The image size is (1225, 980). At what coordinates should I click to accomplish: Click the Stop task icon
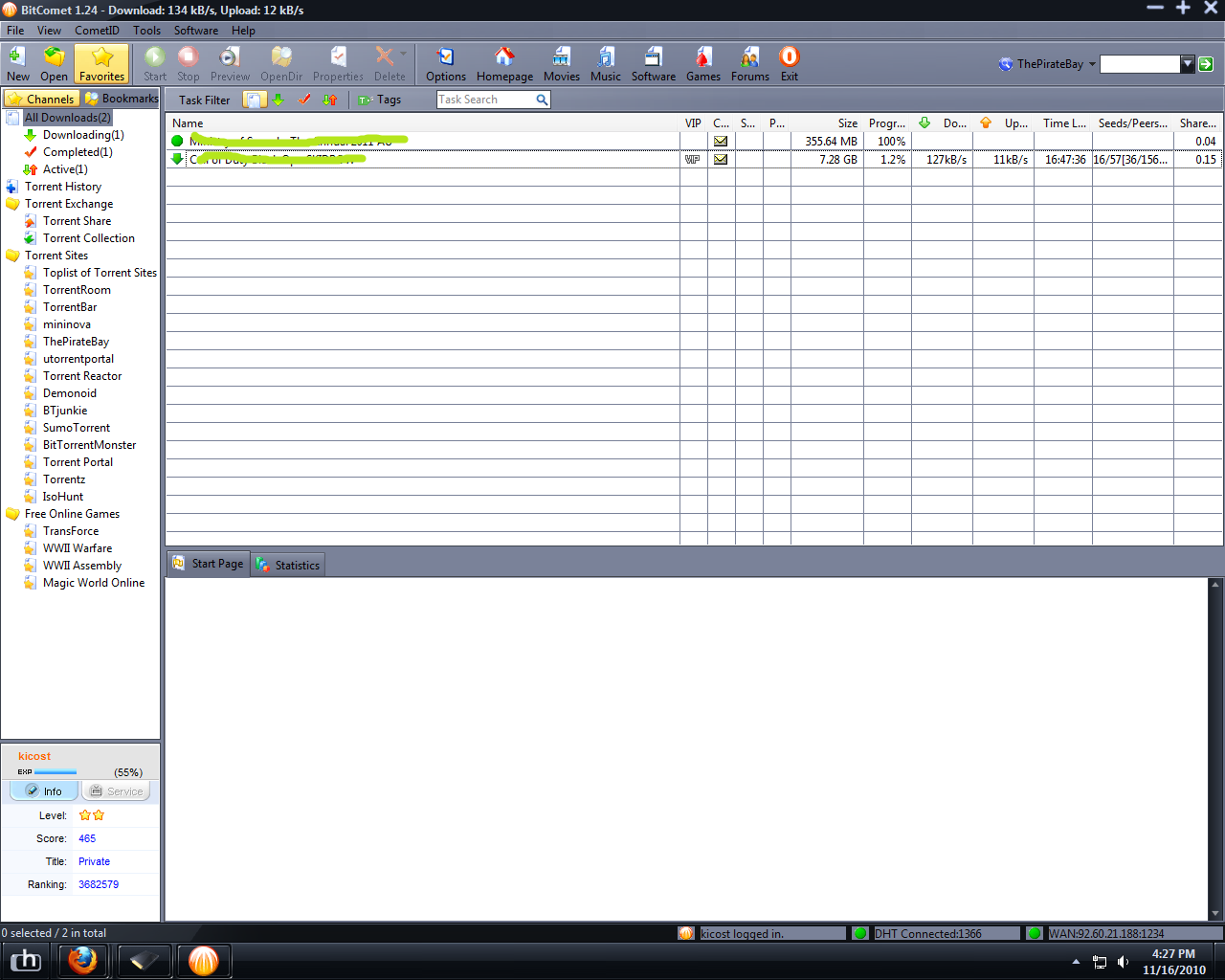[189, 64]
